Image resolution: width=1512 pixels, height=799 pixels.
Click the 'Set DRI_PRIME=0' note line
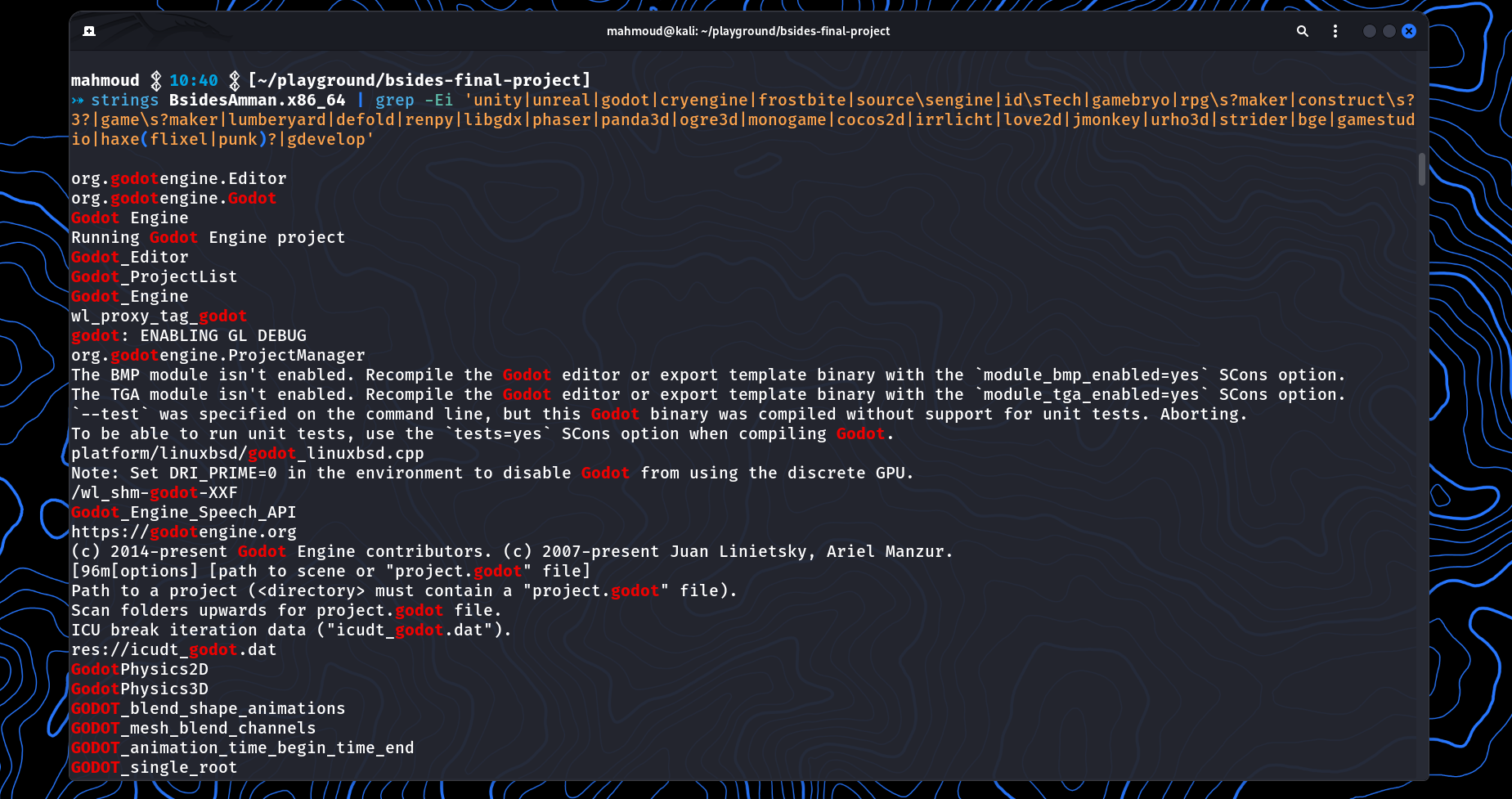tap(493, 473)
